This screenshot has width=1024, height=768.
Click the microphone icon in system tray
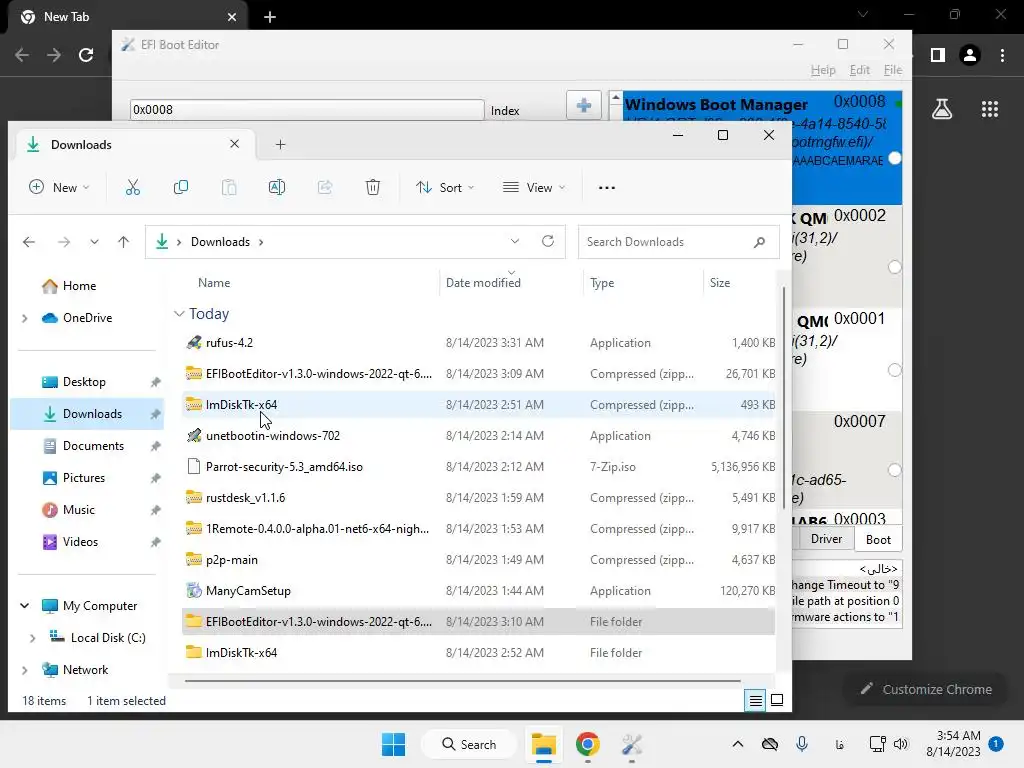point(802,744)
